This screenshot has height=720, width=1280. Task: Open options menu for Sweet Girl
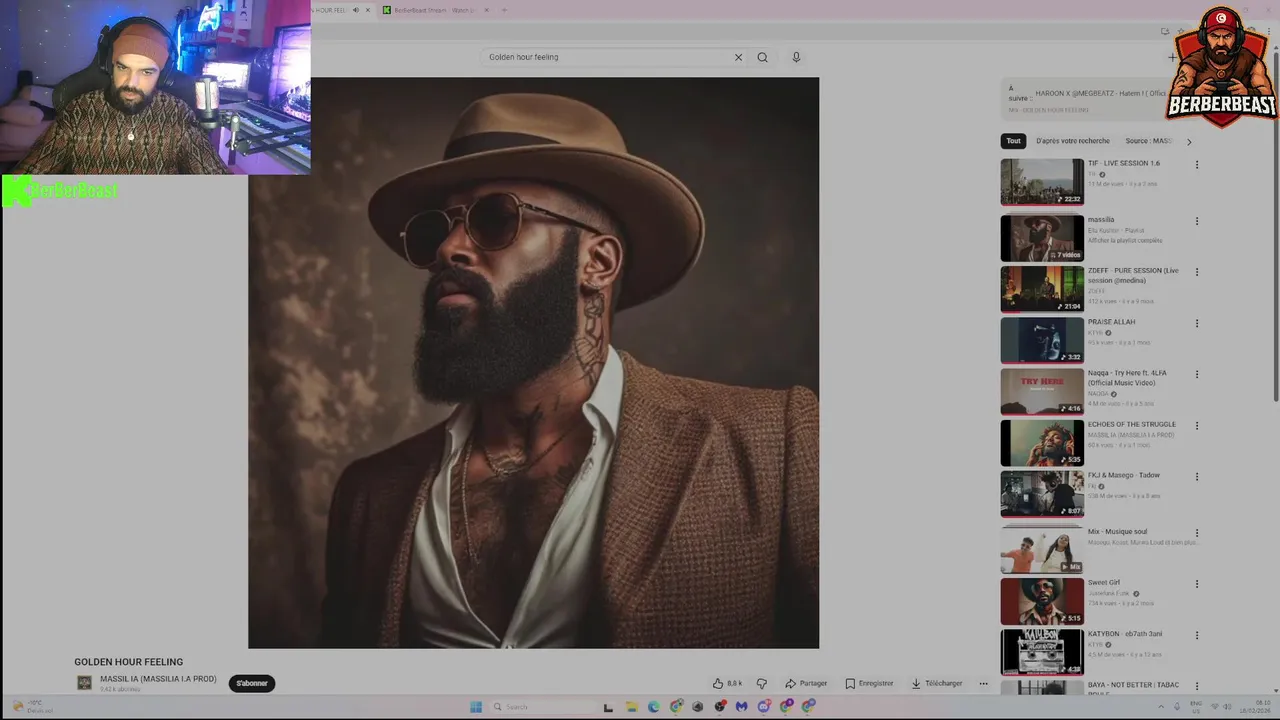1196,584
